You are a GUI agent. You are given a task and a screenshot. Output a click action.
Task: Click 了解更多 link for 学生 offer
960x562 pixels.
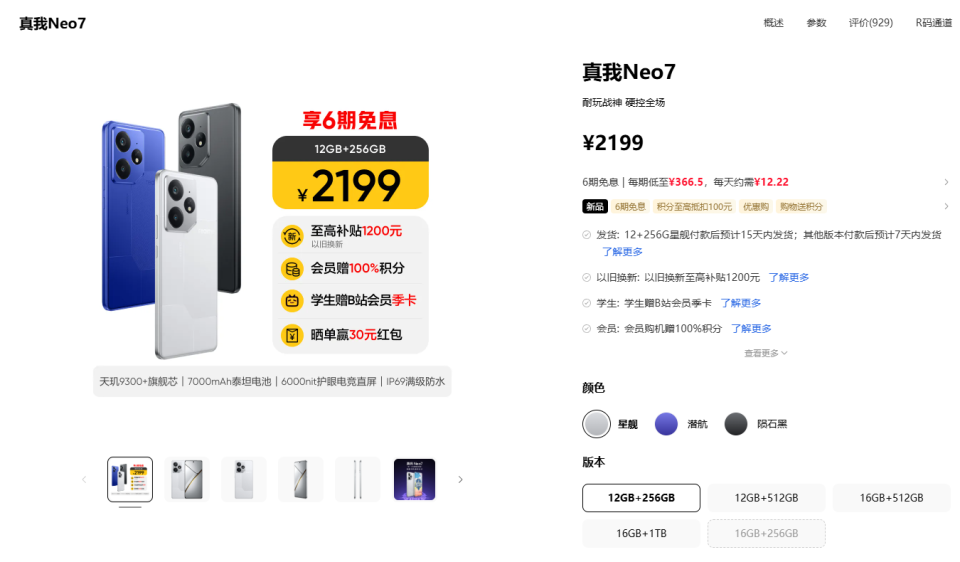tap(741, 303)
